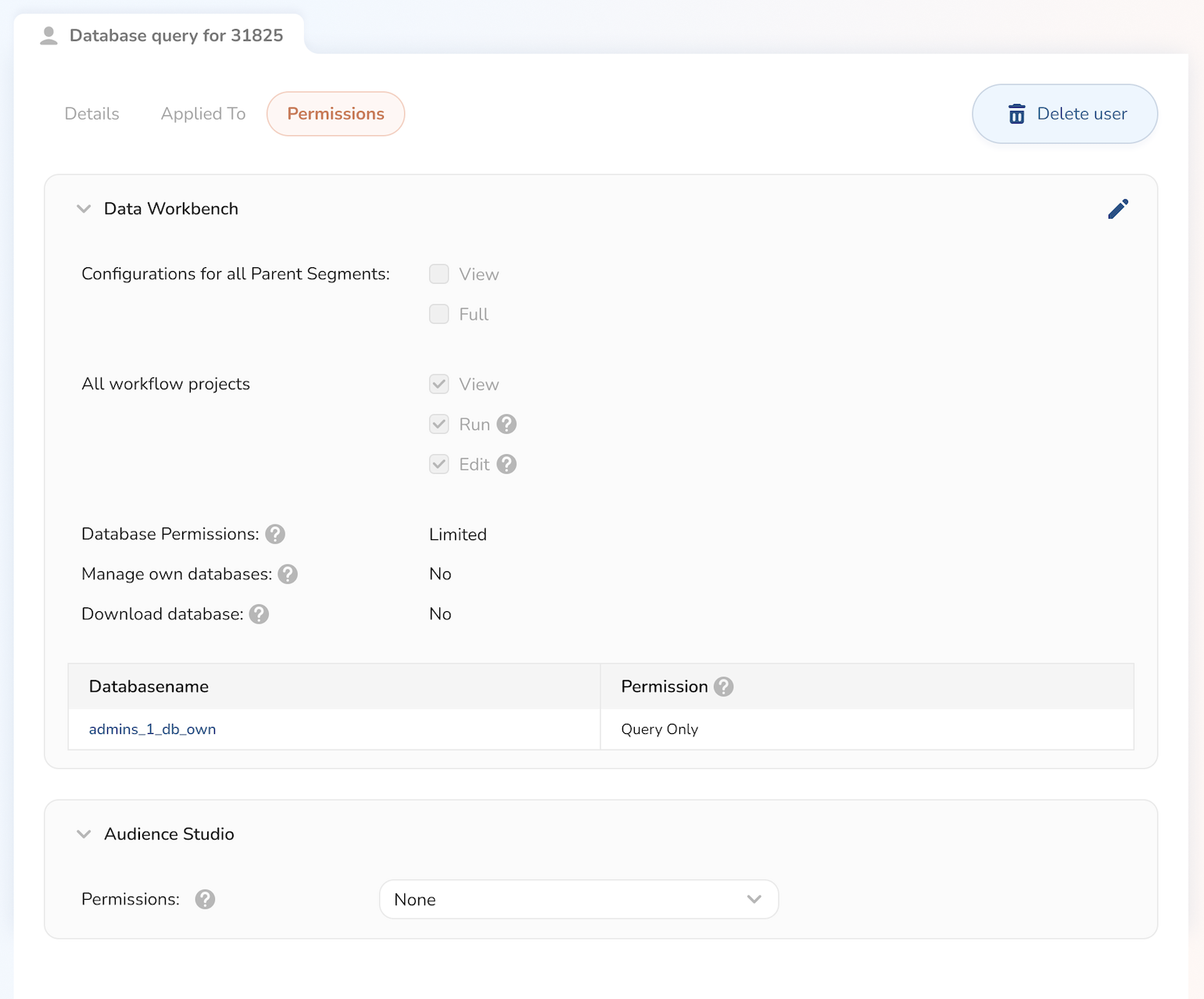Image resolution: width=1204 pixels, height=999 pixels.
Task: Open the admins_1_db_own database link
Action: click(152, 729)
